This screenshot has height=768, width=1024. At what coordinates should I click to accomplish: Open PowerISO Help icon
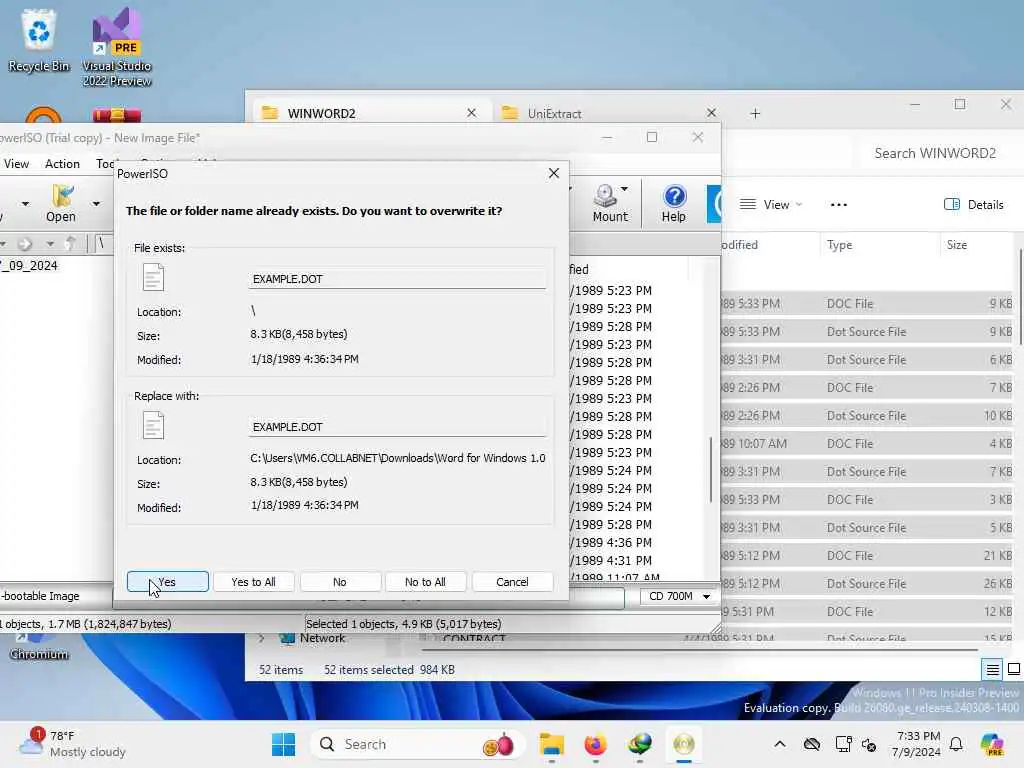(674, 203)
